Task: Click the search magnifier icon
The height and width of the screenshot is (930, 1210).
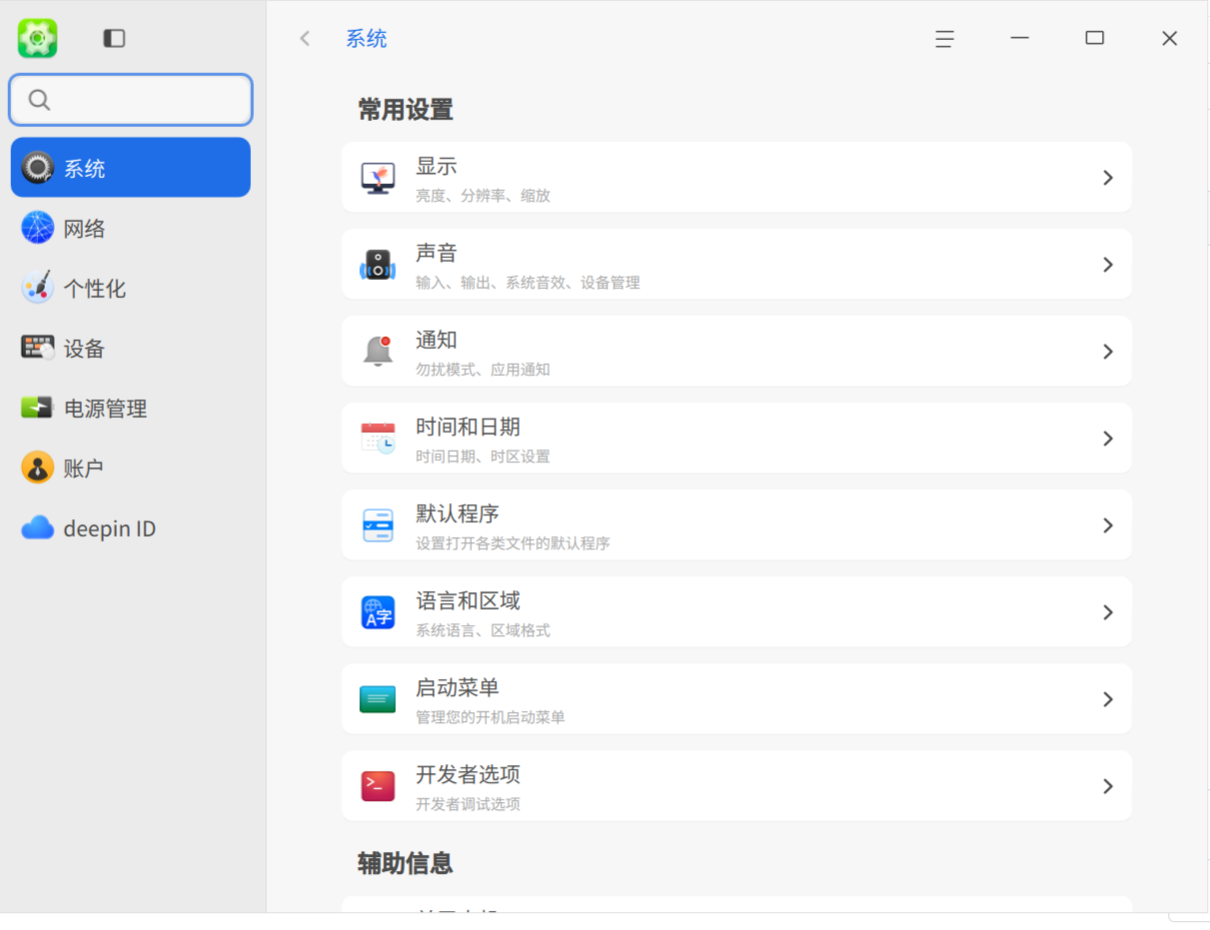Action: [x=39, y=100]
